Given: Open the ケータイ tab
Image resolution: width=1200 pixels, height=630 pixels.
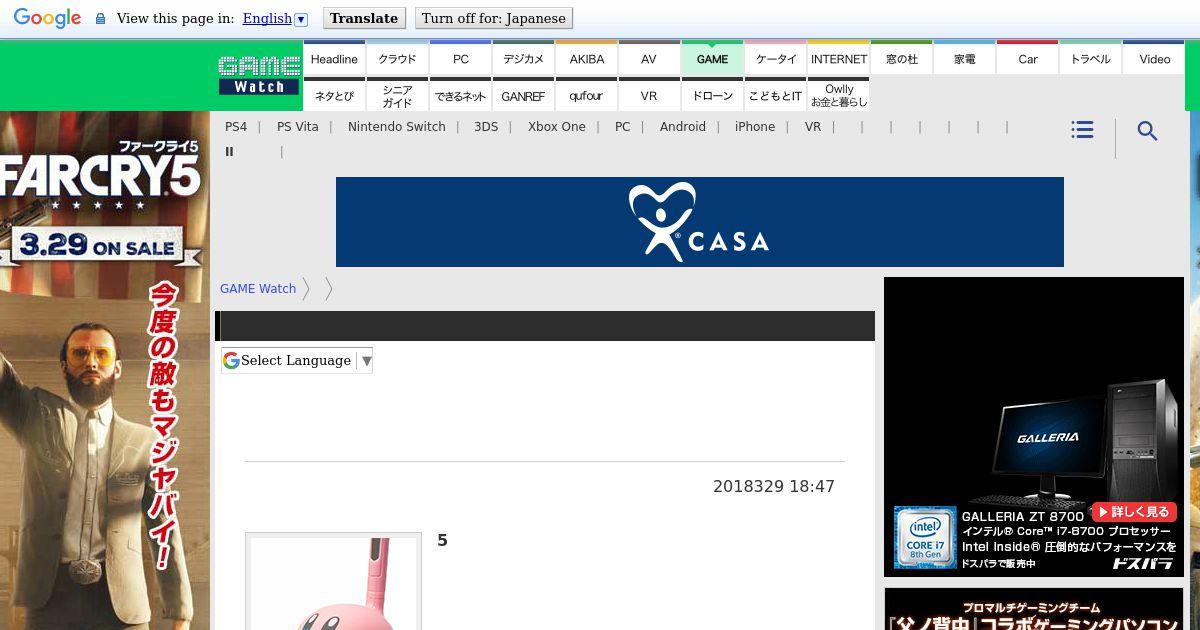Looking at the screenshot, I should click(x=775, y=59).
